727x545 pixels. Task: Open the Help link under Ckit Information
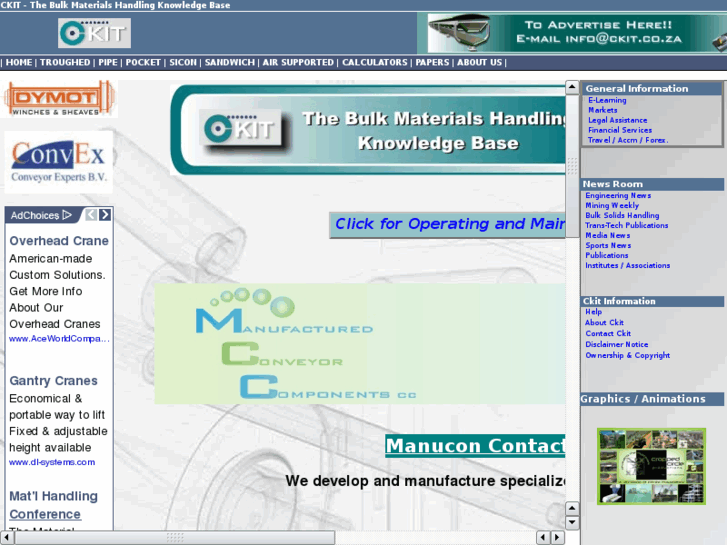point(593,312)
